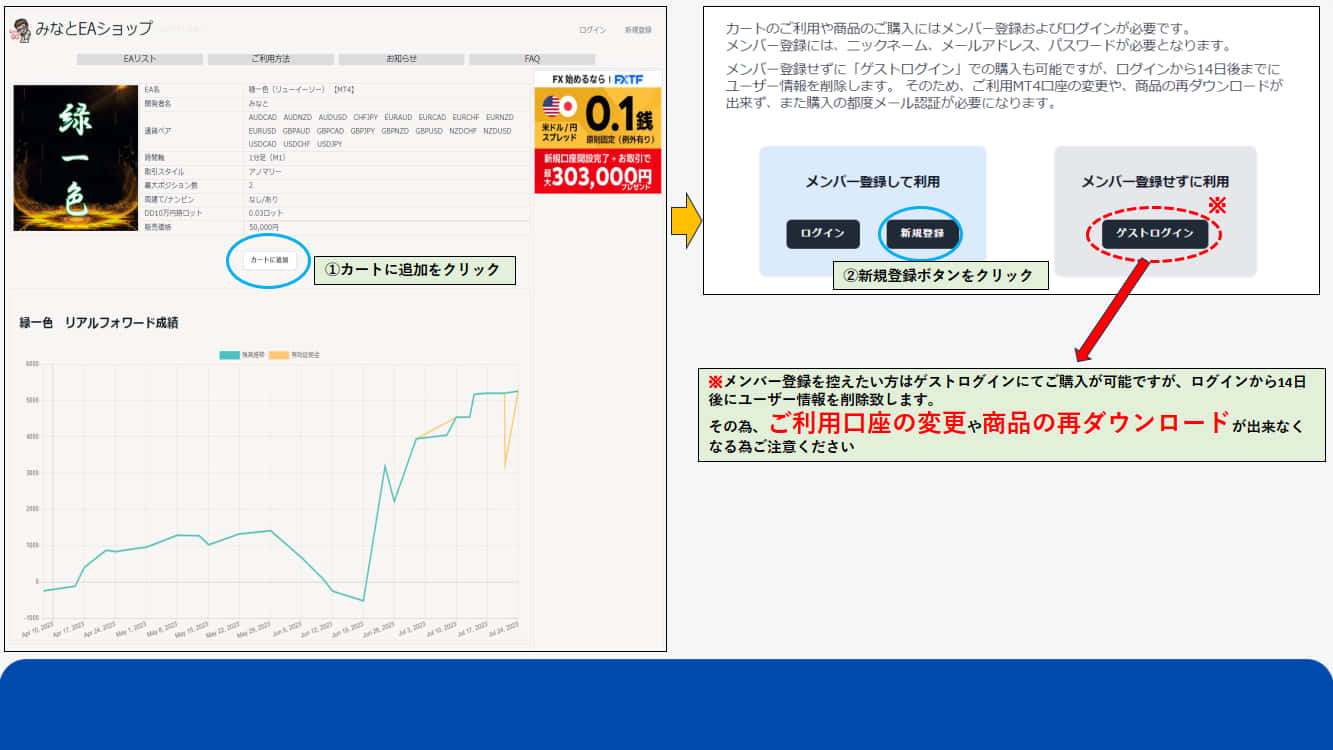Screen dimensions: 1333x750
Task: Click the dark 新規登録 button in member box
Action: (922, 233)
